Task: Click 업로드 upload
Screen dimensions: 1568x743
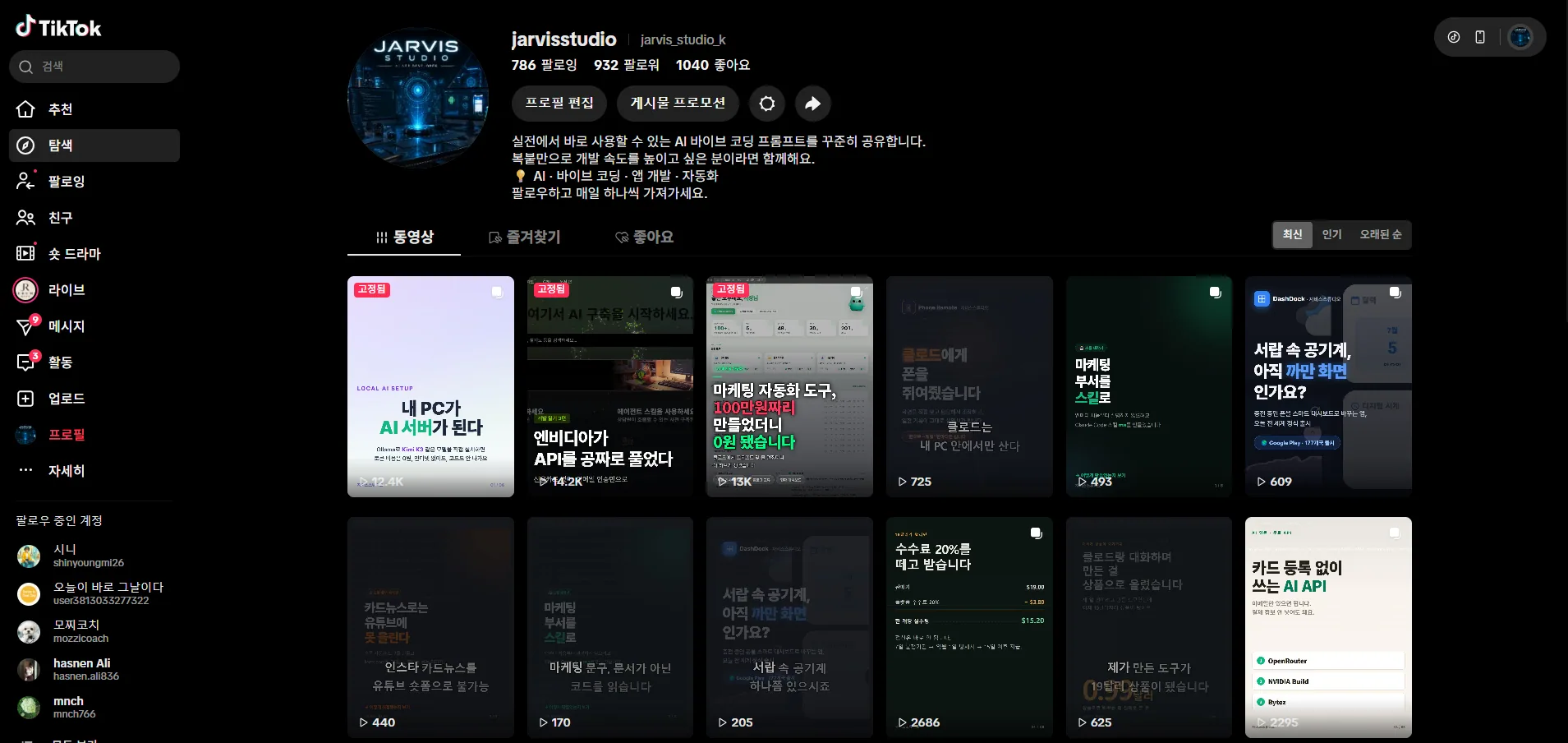Action: pos(94,399)
